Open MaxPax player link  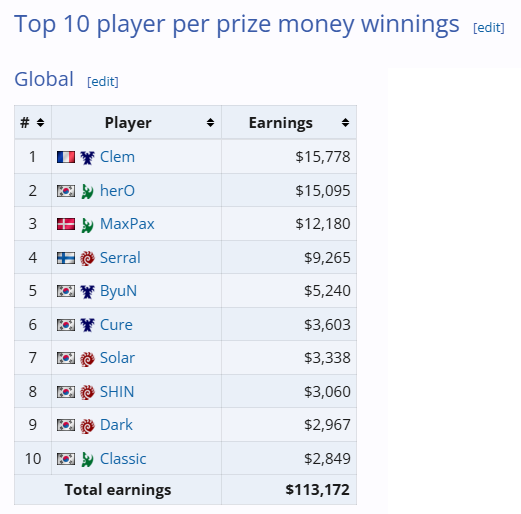pos(127,224)
